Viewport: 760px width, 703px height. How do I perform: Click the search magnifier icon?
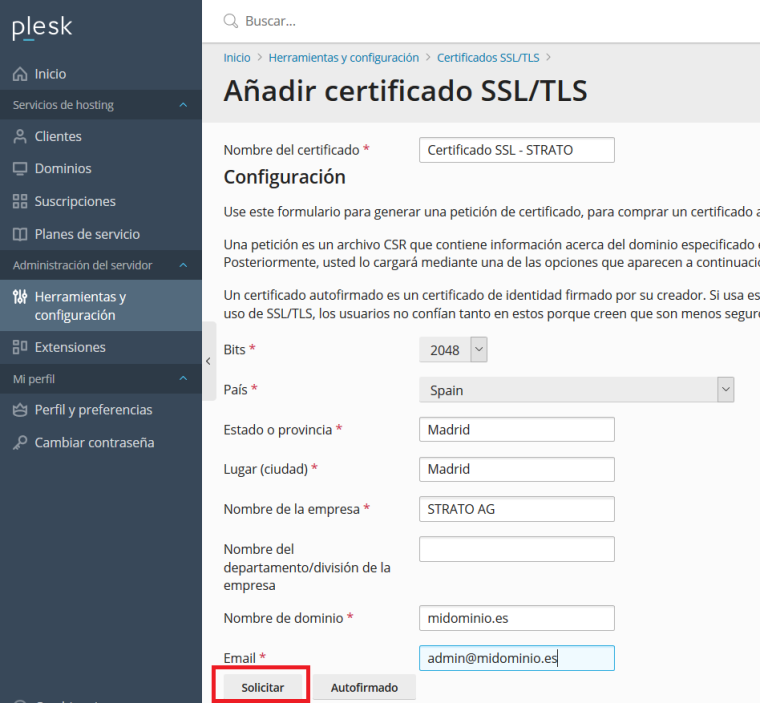tap(231, 21)
